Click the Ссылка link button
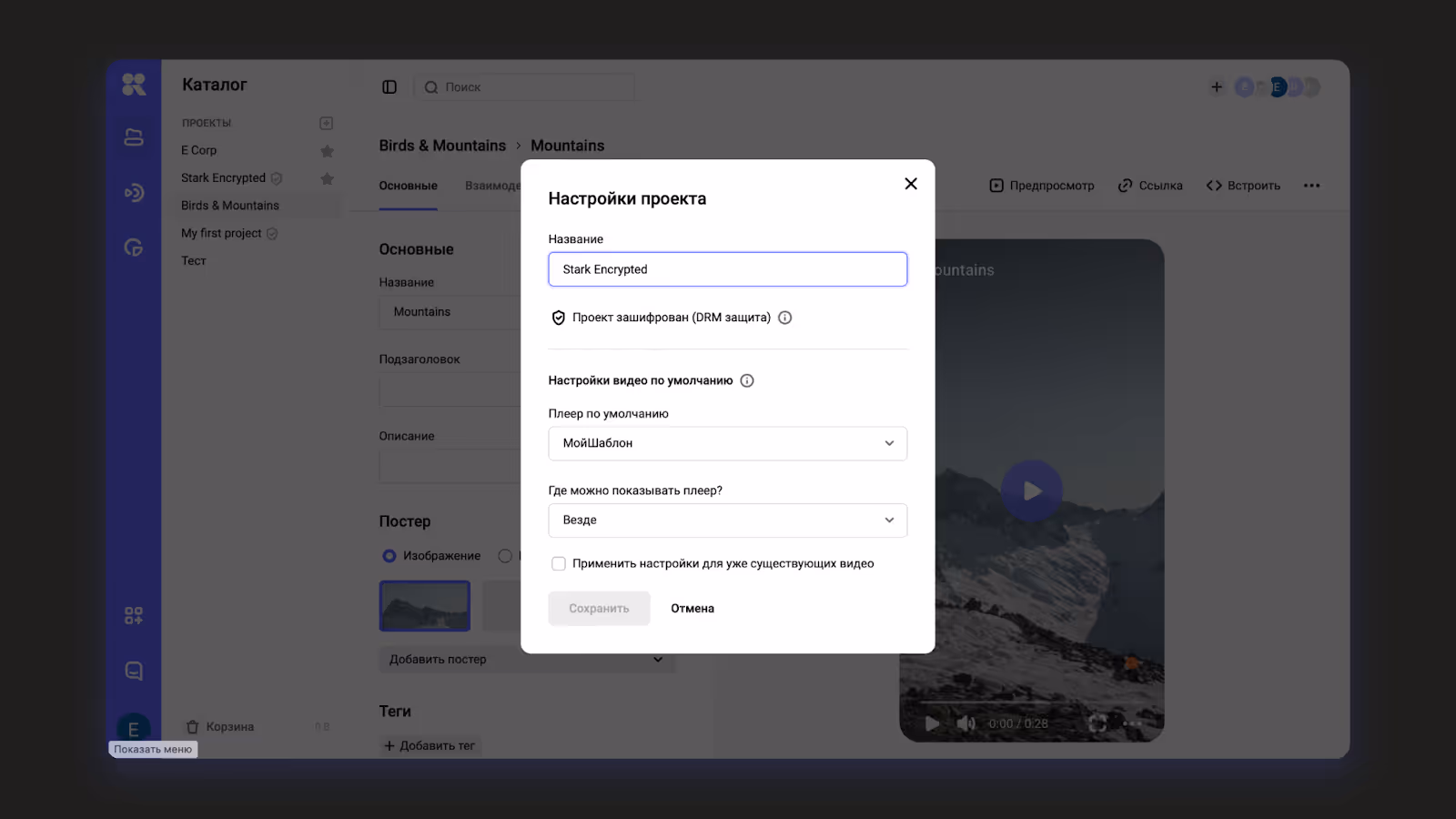Image resolution: width=1456 pixels, height=819 pixels. coord(1150,186)
